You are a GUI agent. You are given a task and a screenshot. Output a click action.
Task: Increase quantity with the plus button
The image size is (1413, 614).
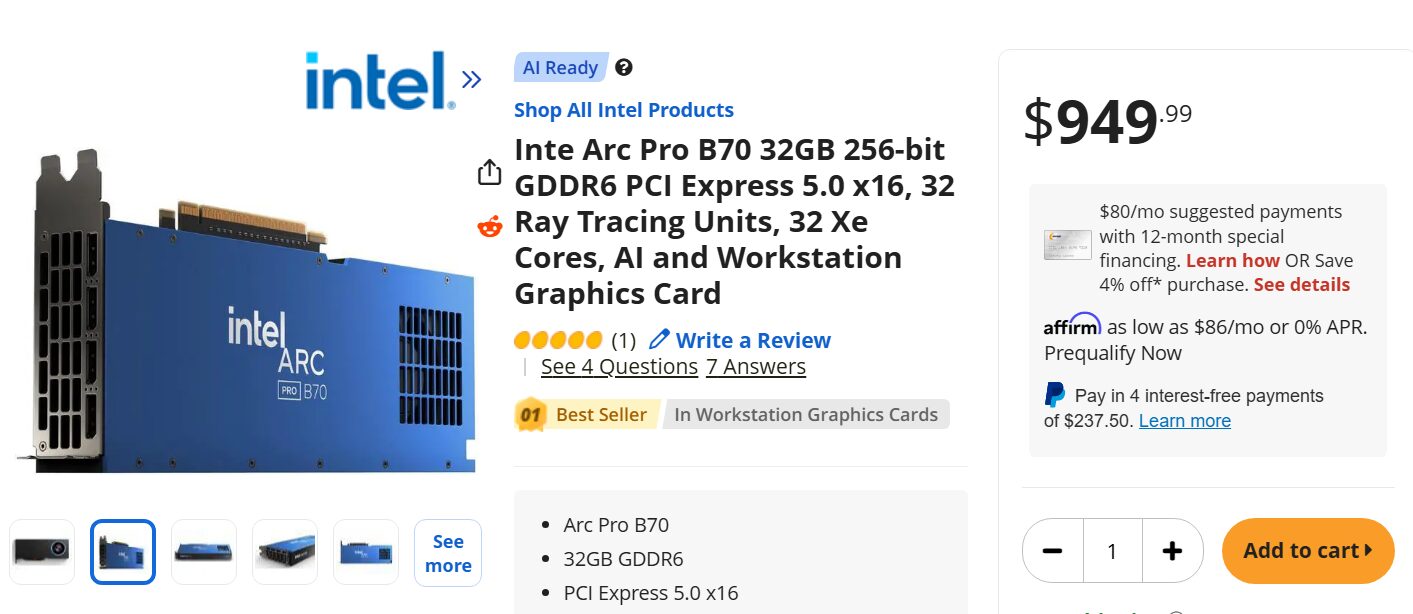(1172, 551)
